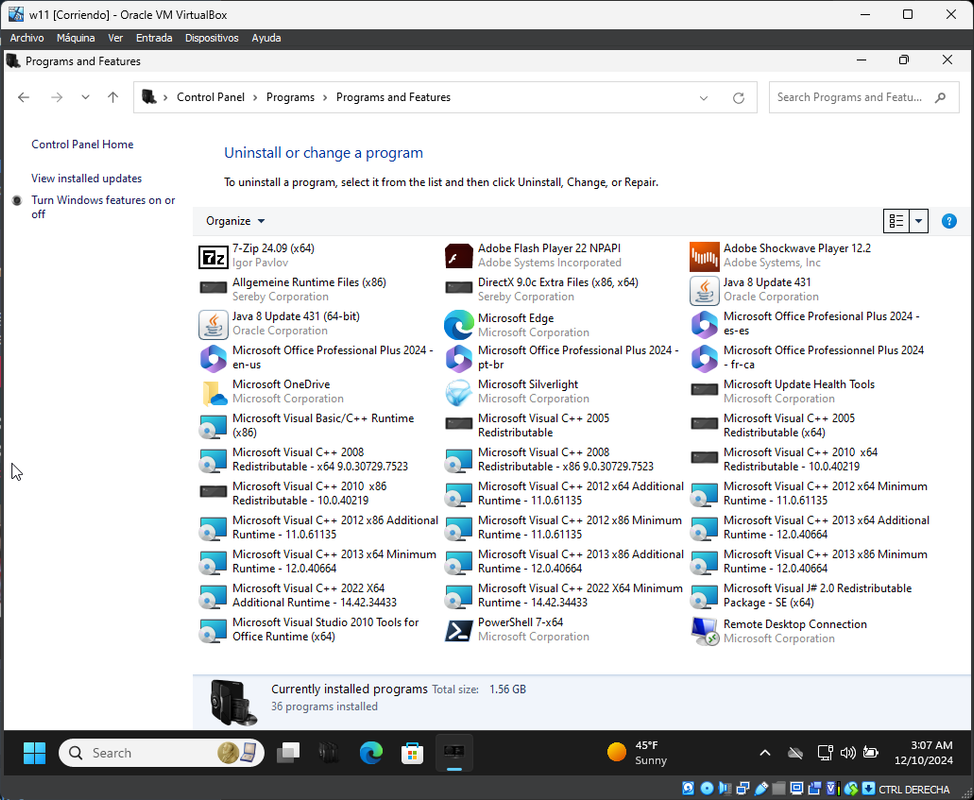The height and width of the screenshot is (800, 974).
Task: Select Visual C++ 2012 x64 Additional Runtime
Action: [565, 494]
